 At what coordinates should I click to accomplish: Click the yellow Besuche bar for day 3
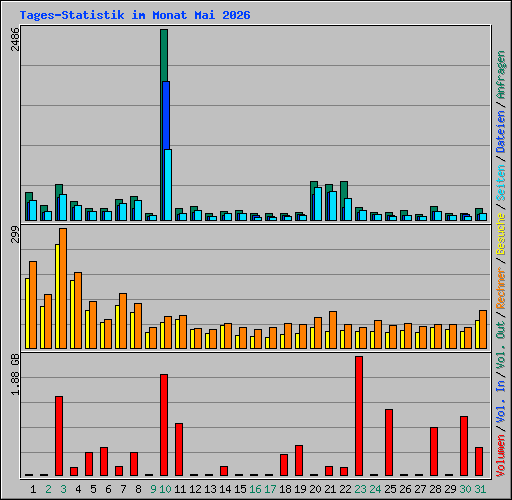click(x=57, y=296)
